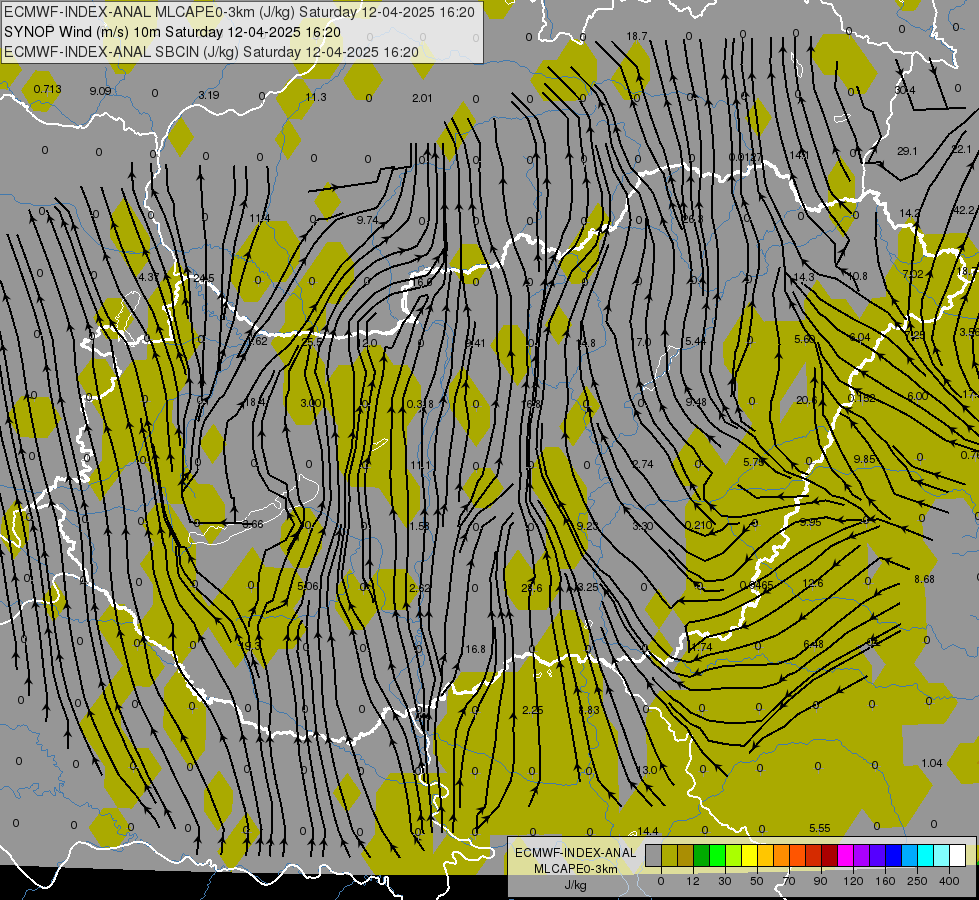This screenshot has width=979, height=900.
Task: Click the map value 2.25
Action: [533, 710]
